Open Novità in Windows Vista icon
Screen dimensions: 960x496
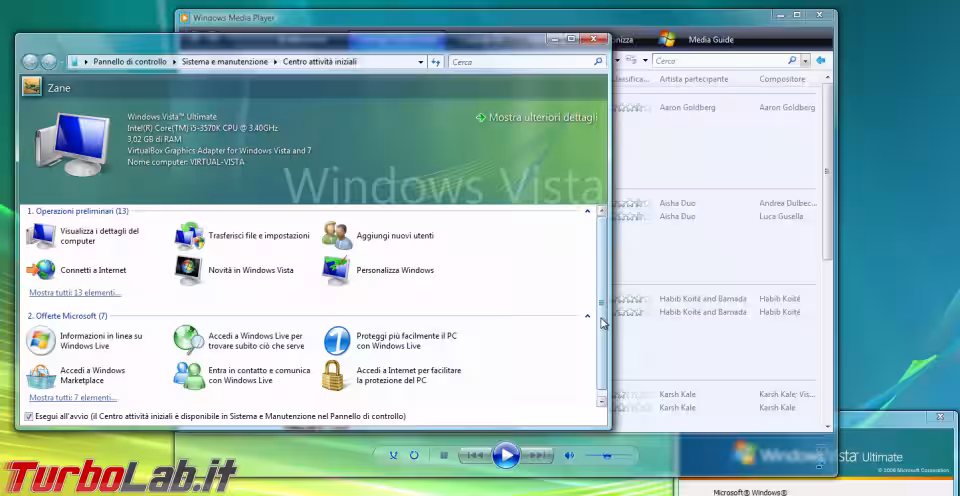[189, 270]
